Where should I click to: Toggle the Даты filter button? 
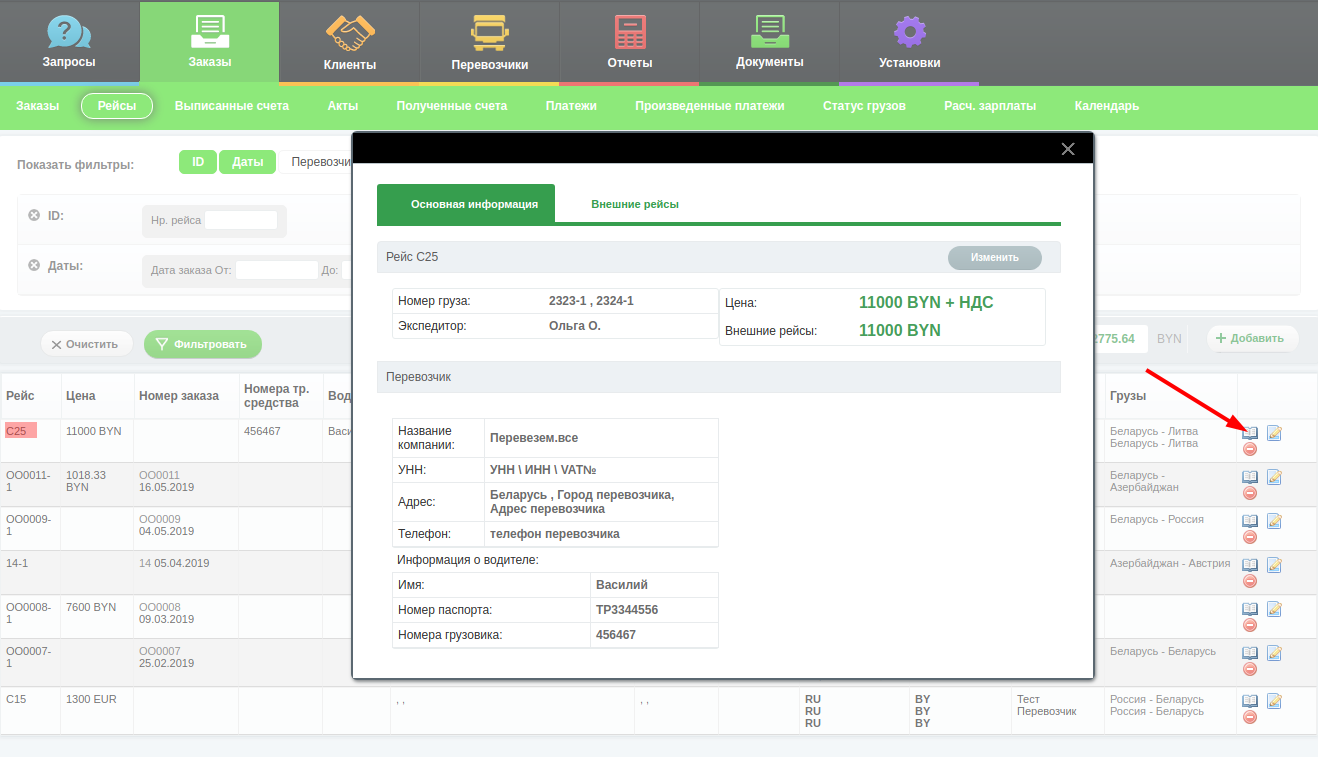[x=247, y=162]
